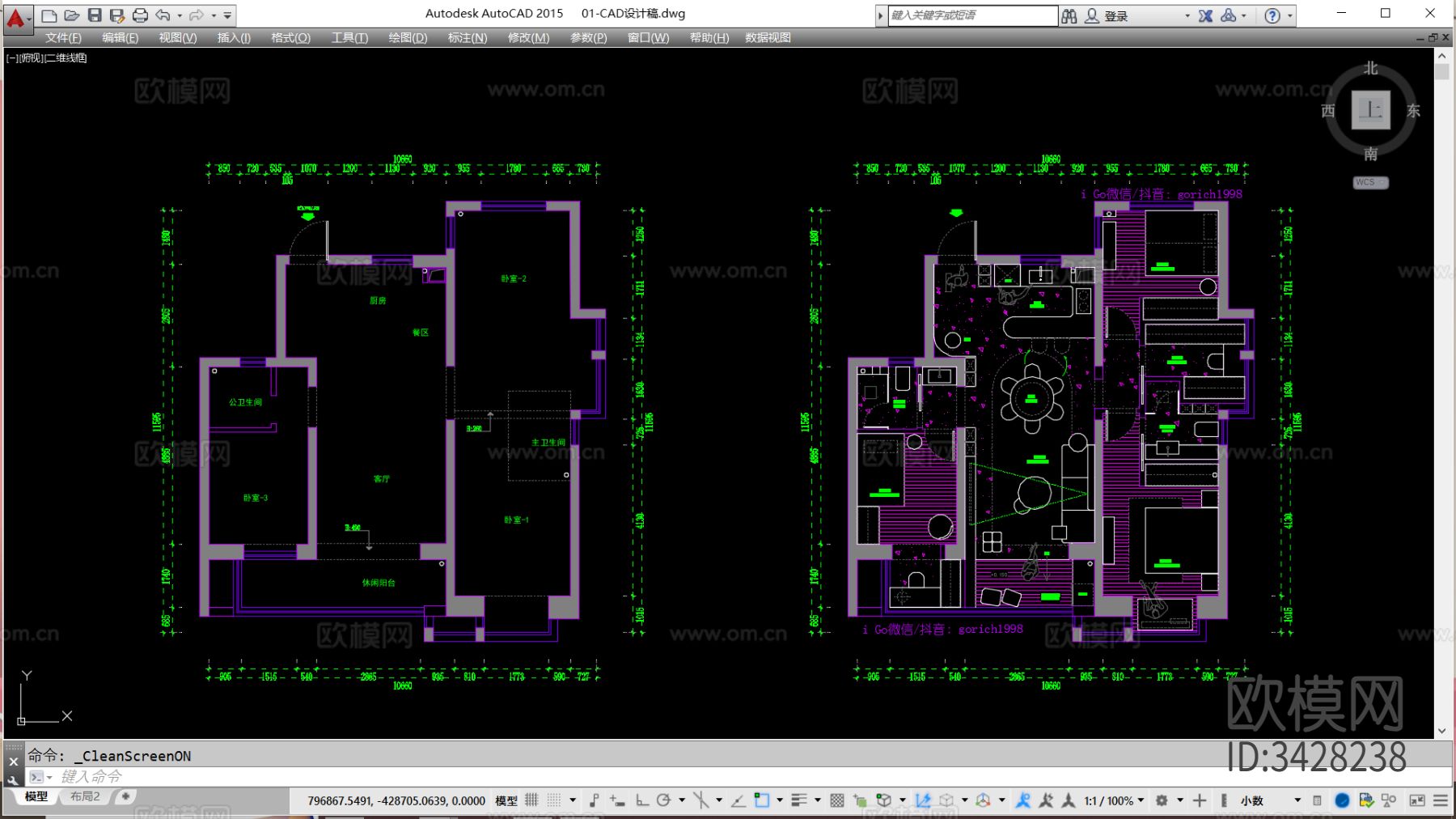Open the 编辑(E) menu

point(120,38)
